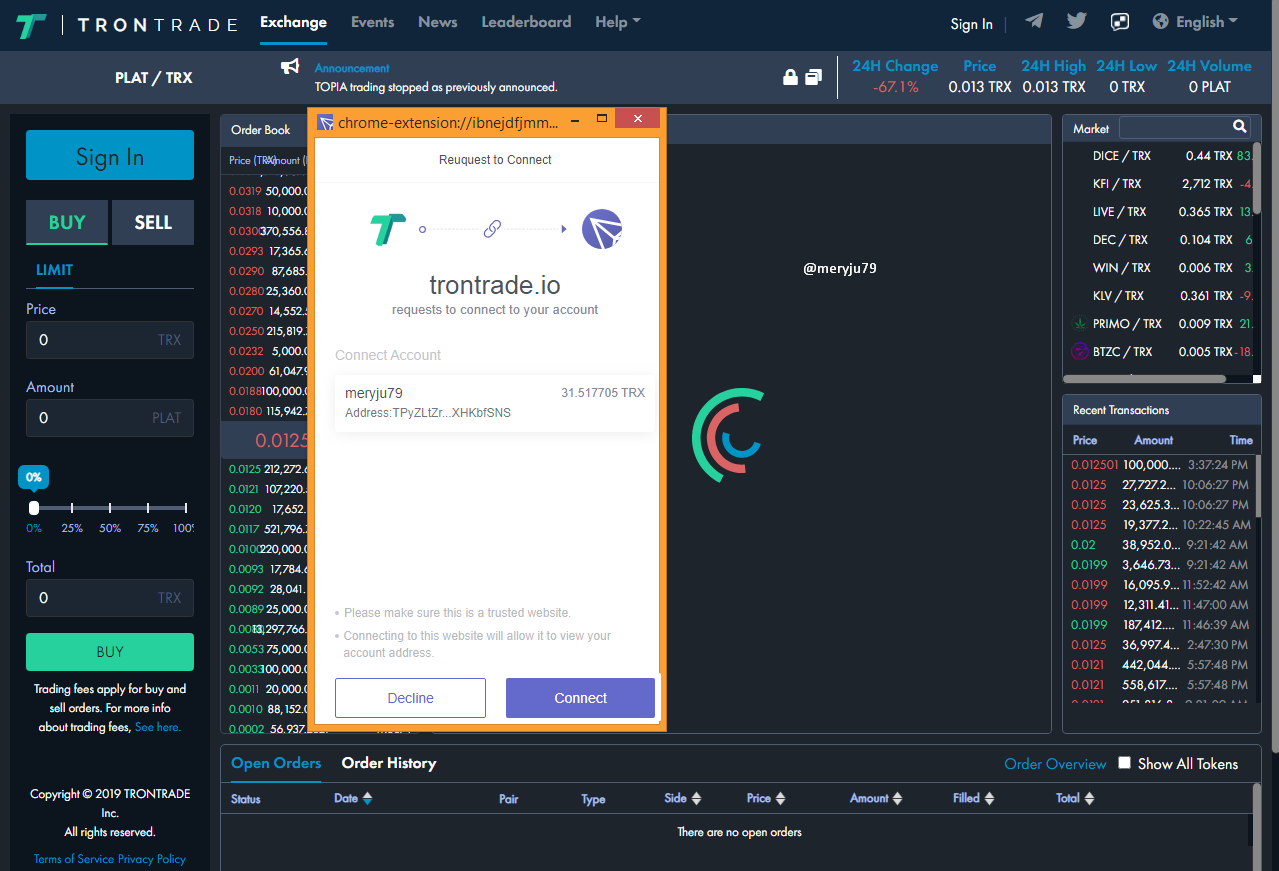Select the DICE / TRX market row

tap(1158, 156)
